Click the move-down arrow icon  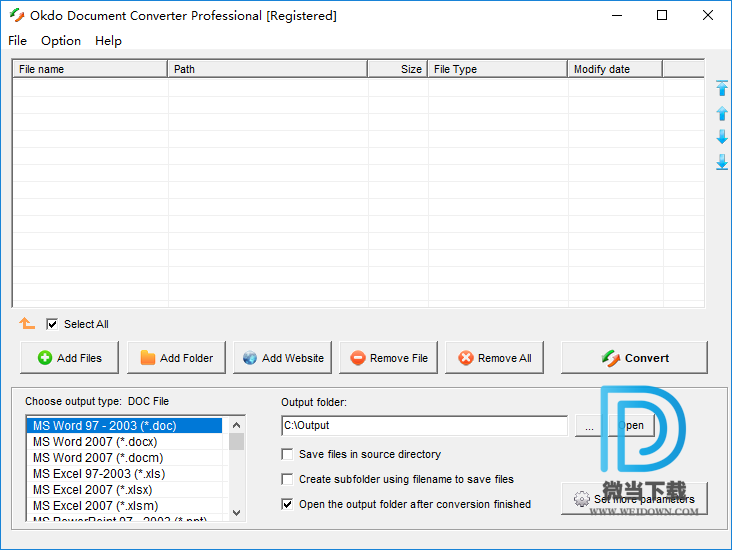(x=722, y=137)
